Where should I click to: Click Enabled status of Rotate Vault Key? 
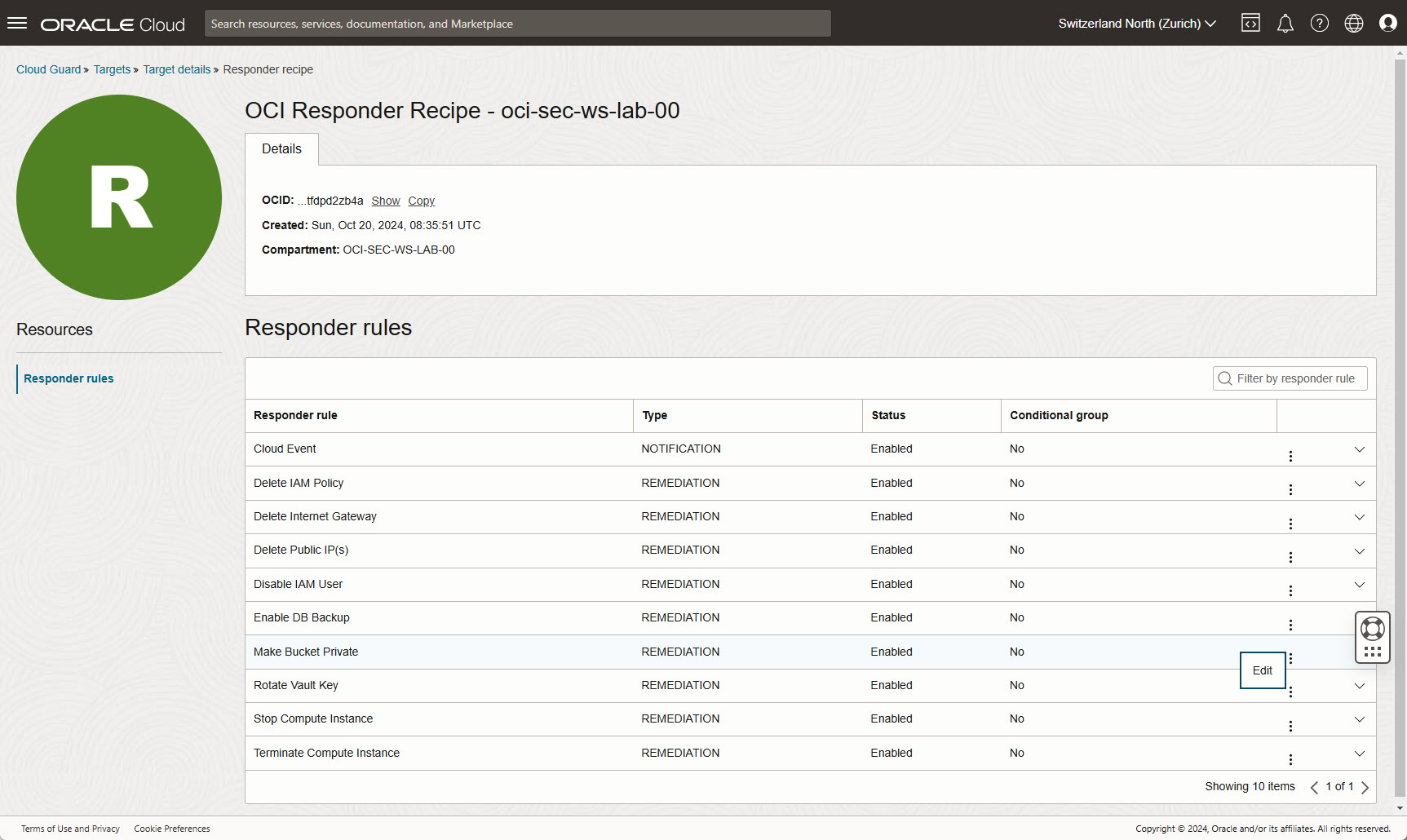point(892,685)
